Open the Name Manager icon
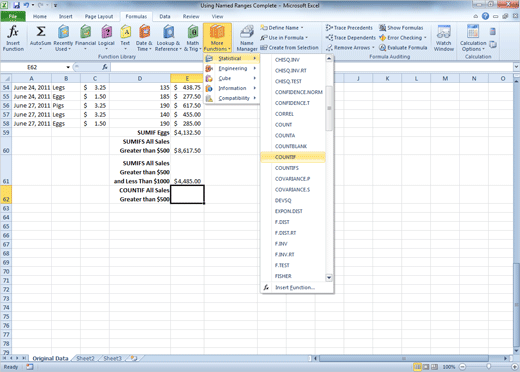Viewport: 520px width, 372px height. 247,32
